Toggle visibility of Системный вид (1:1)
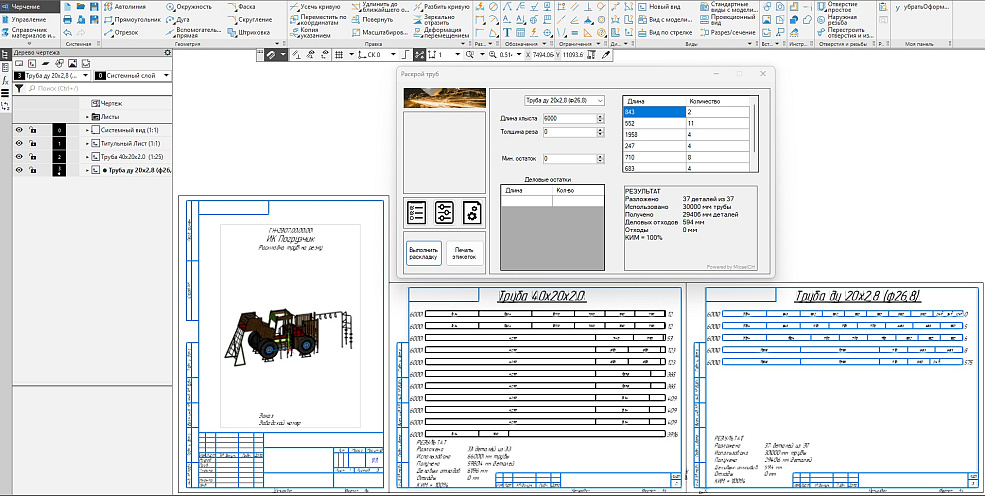 coord(19,130)
